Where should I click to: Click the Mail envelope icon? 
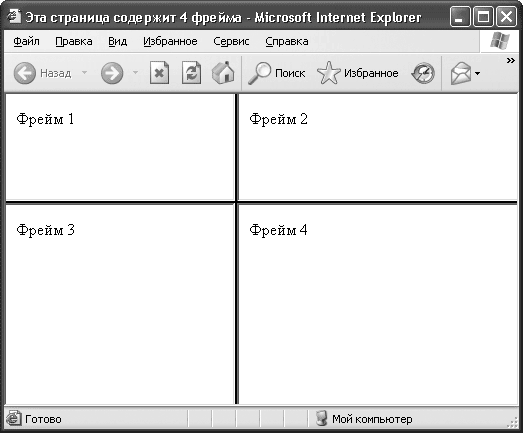(461, 73)
